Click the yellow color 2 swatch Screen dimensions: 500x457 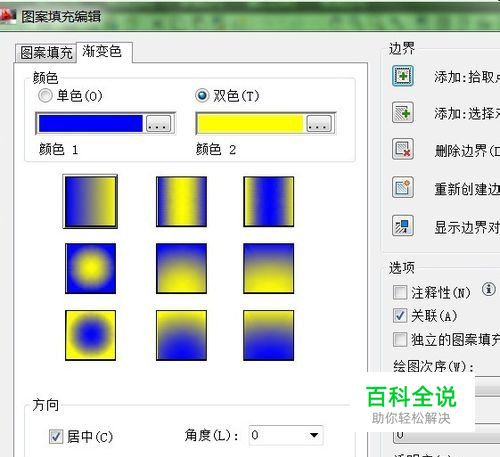click(251, 123)
